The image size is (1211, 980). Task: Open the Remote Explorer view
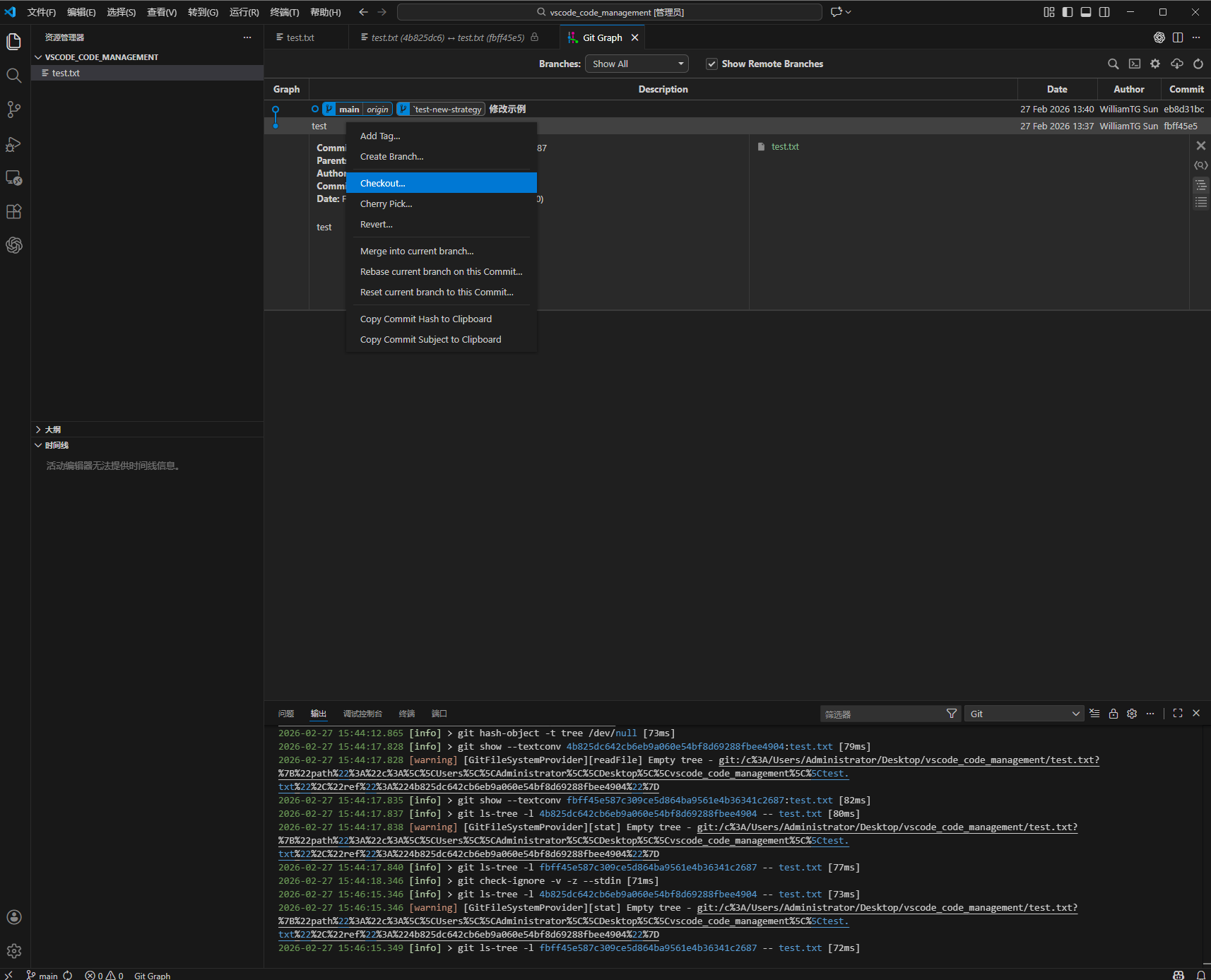[14, 177]
